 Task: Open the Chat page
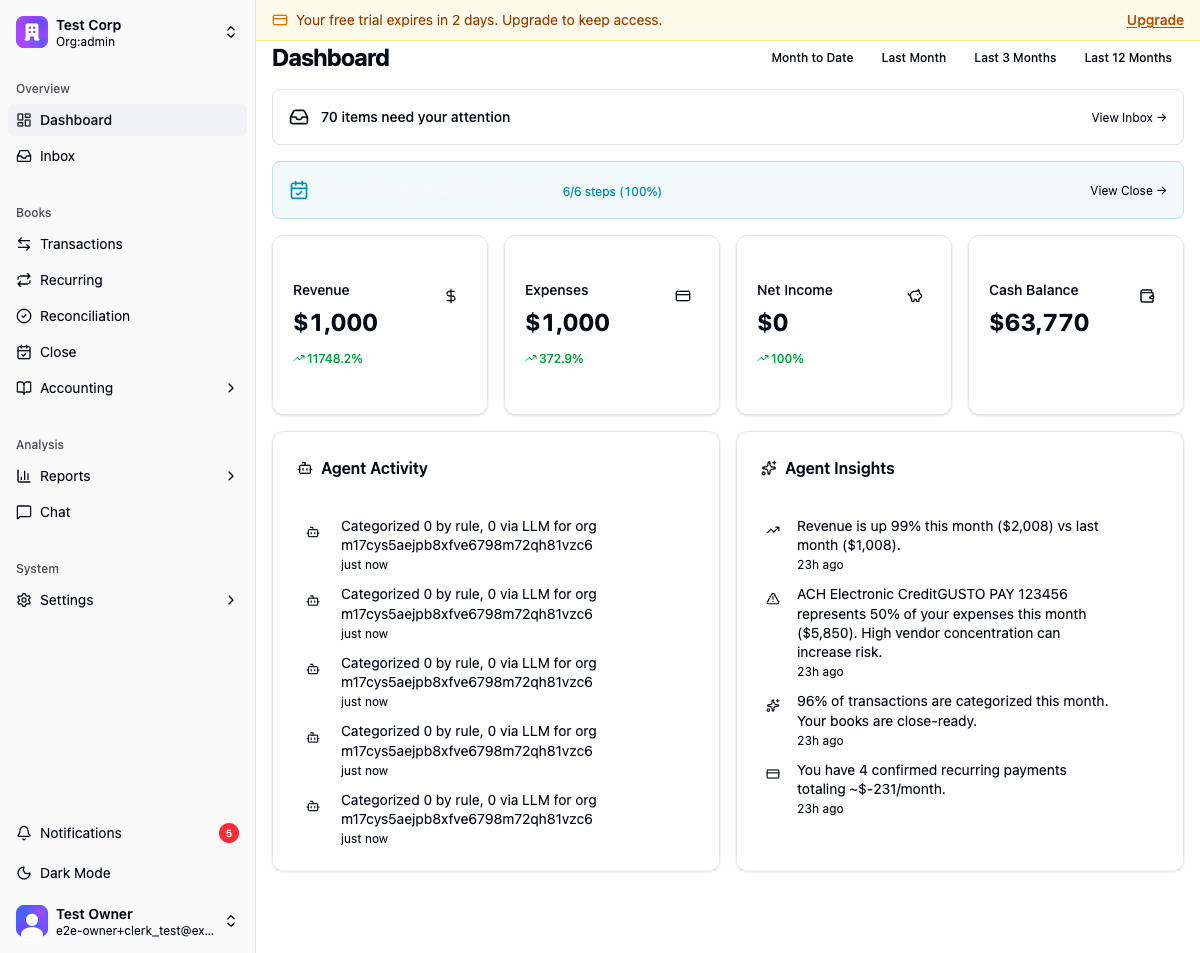point(128,512)
